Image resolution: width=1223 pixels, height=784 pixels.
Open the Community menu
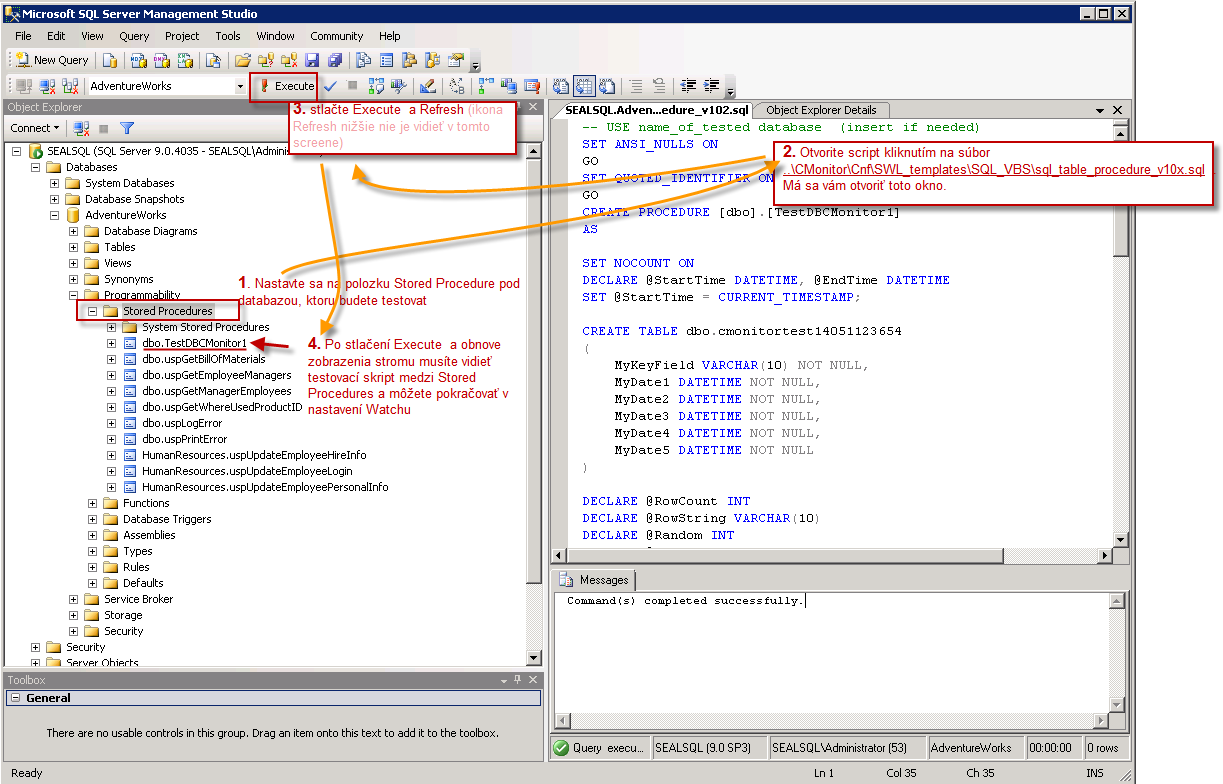(x=337, y=36)
